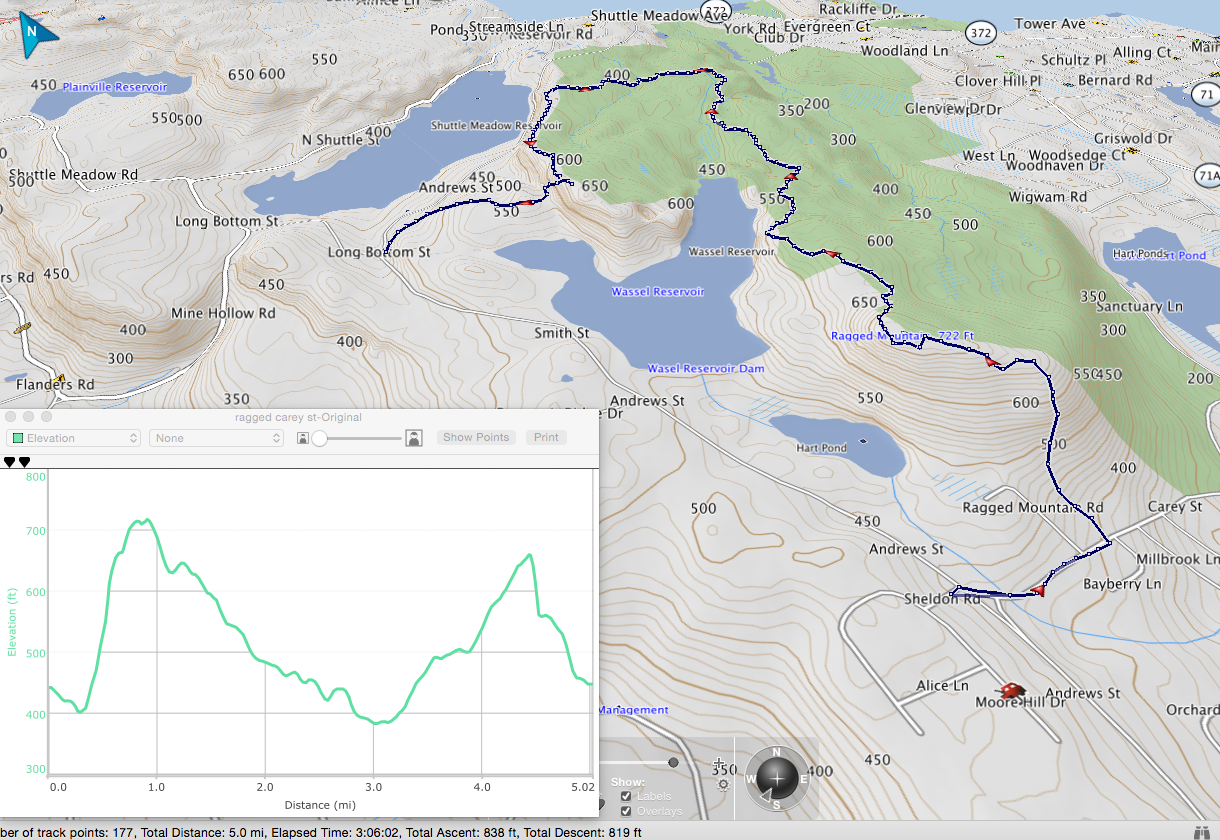The image size is (1220, 840).
Task: Toggle the Labels checkbox
Action: tap(626, 796)
